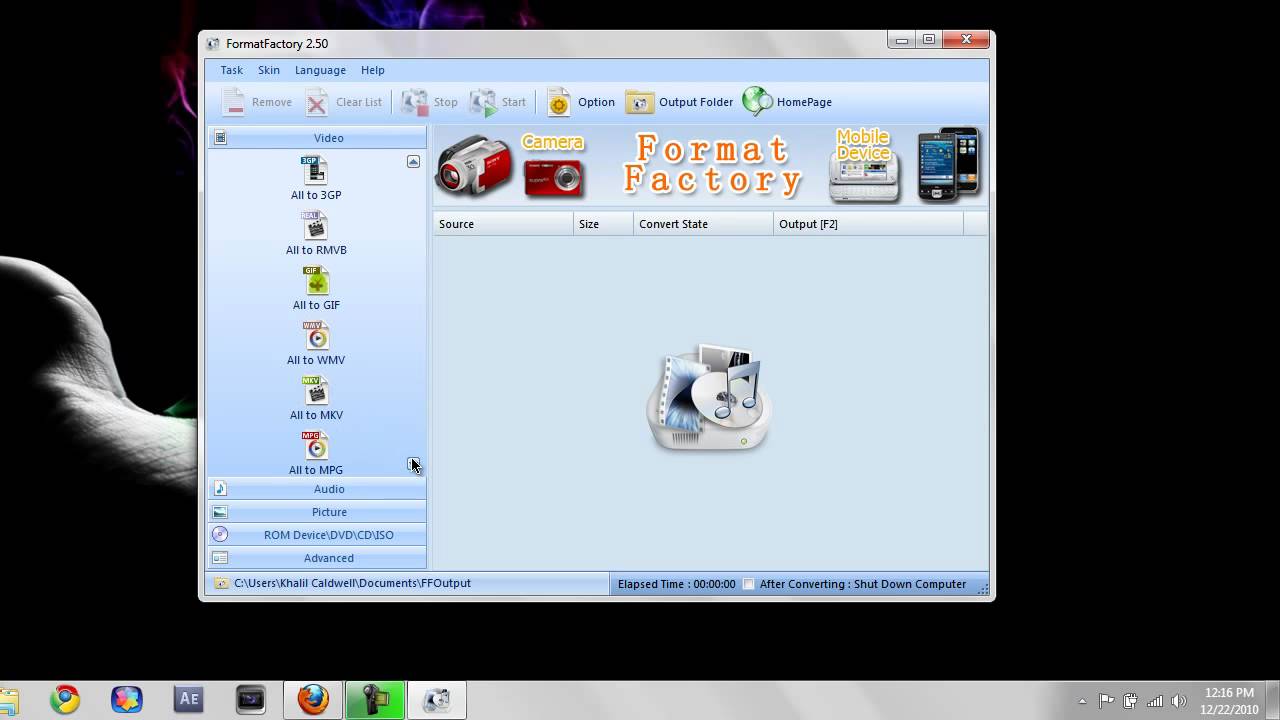Click the Advanced section icon
This screenshot has height=720, width=1280.
click(221, 558)
